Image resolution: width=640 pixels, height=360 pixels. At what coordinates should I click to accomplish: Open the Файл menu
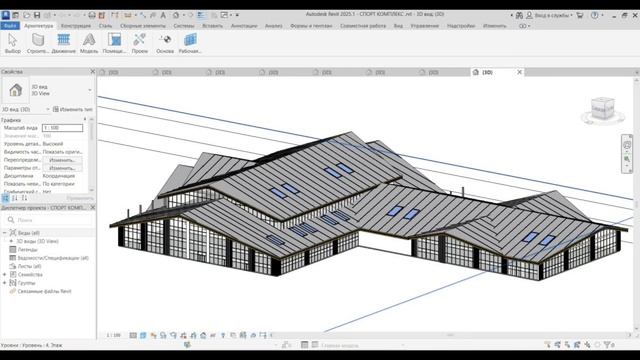[x=10, y=26]
